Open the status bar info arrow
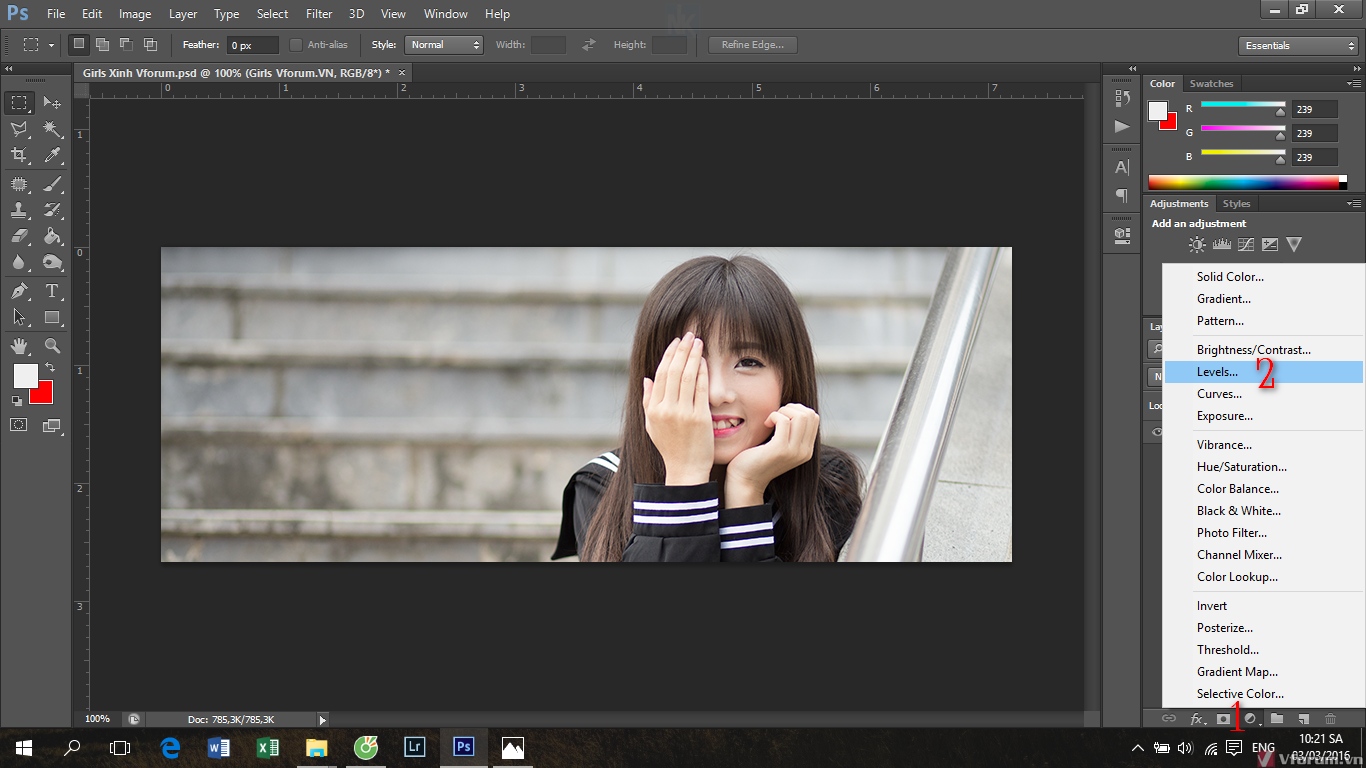The width and height of the screenshot is (1366, 768). click(x=322, y=719)
